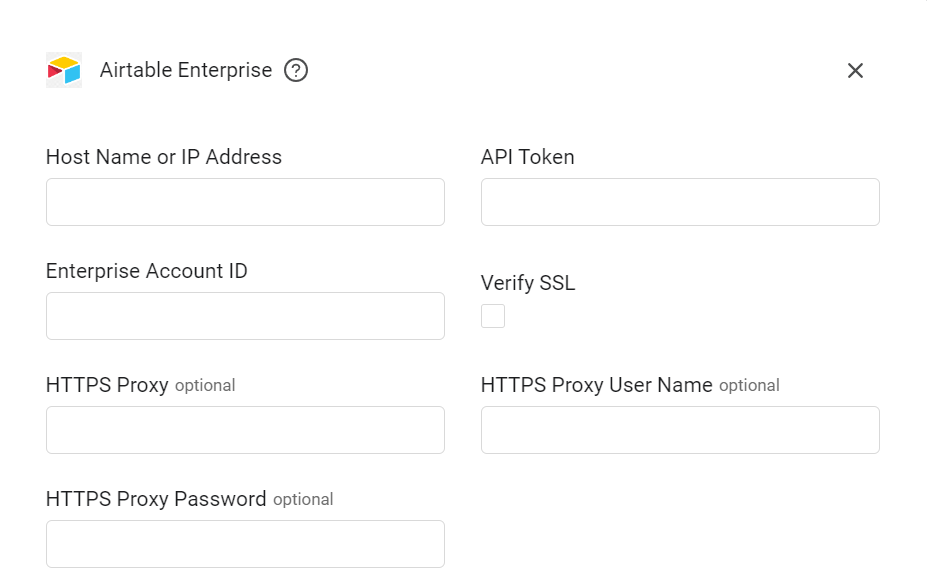Click the "HTTPS Proxy User Name" label

(x=597, y=385)
